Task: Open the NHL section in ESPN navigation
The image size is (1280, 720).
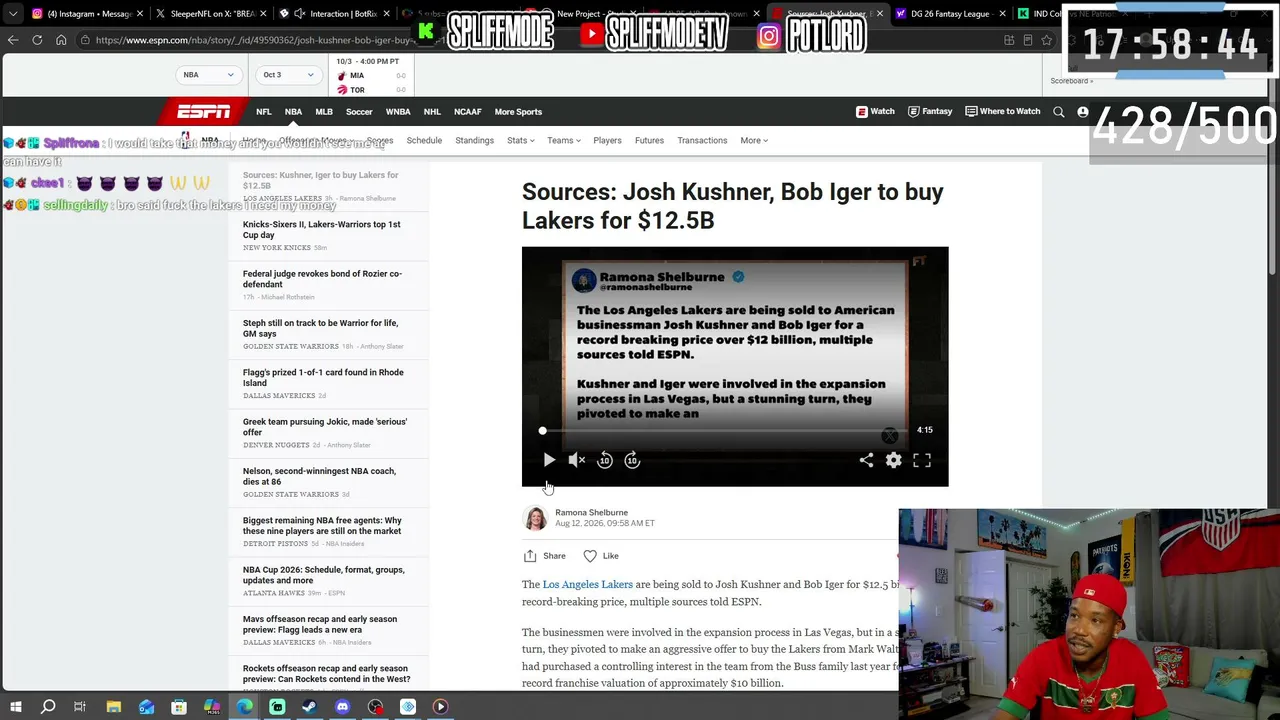Action: [x=432, y=112]
